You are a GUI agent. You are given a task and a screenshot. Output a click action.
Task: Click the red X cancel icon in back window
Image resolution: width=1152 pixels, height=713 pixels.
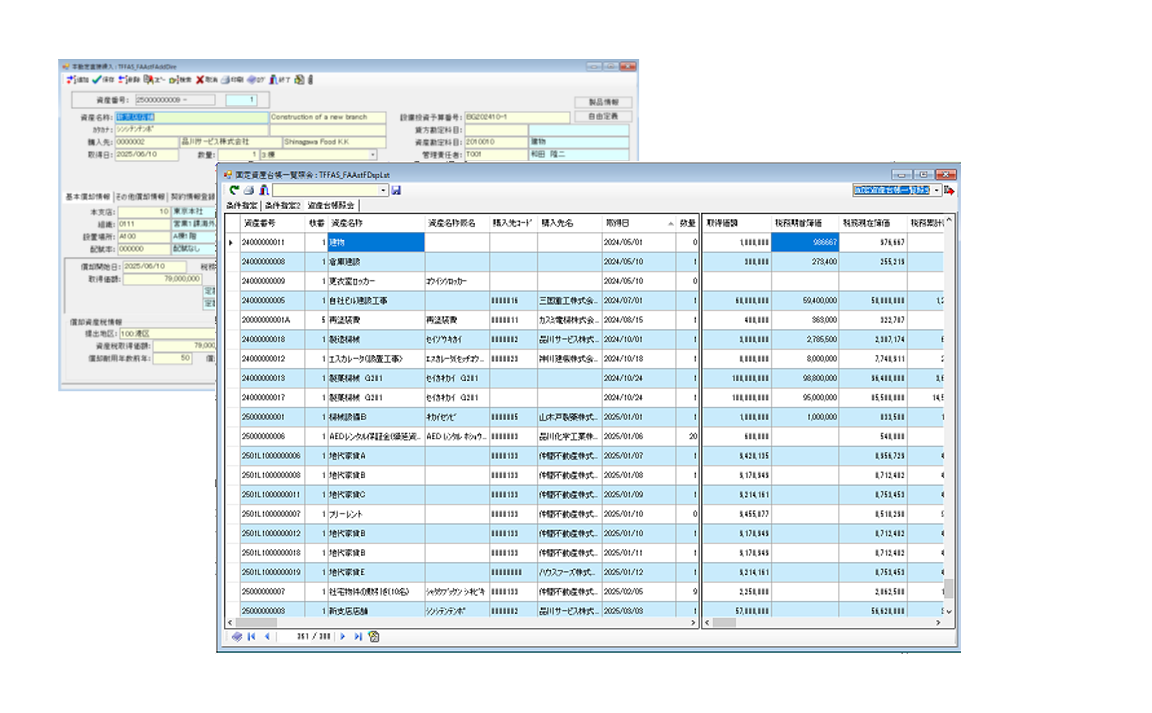click(x=200, y=79)
